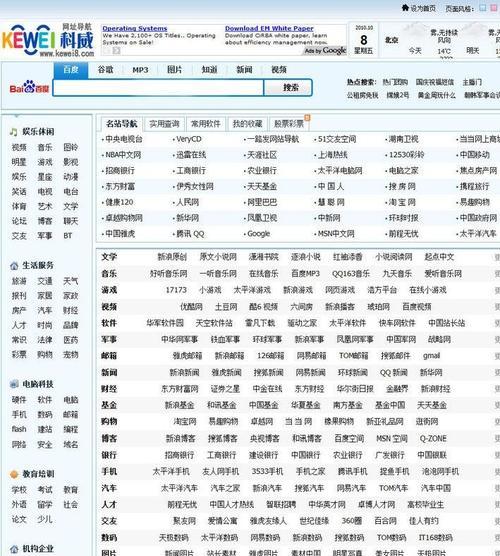
Task: Open the Q-ZONE link in the 博客 row
Action: pos(433,439)
